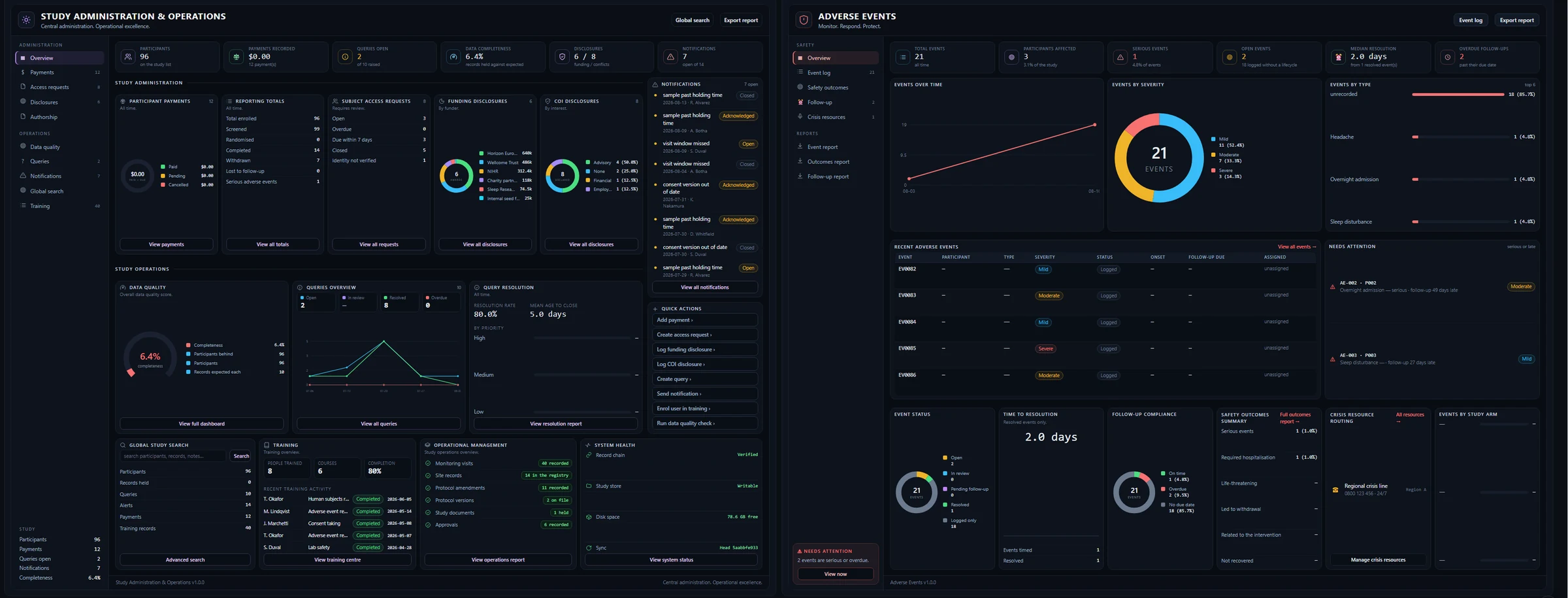Screen dimensions: 1568x598
Task: Click the dollar icon beside Payments in sidebar
Action: tap(23, 73)
